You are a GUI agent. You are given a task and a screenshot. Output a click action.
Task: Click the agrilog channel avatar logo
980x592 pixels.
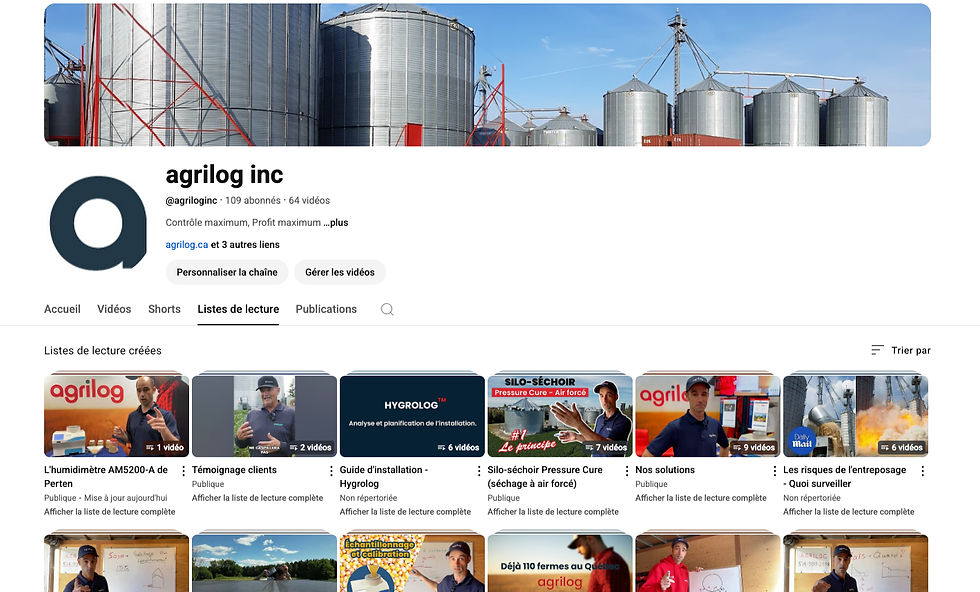point(98,223)
